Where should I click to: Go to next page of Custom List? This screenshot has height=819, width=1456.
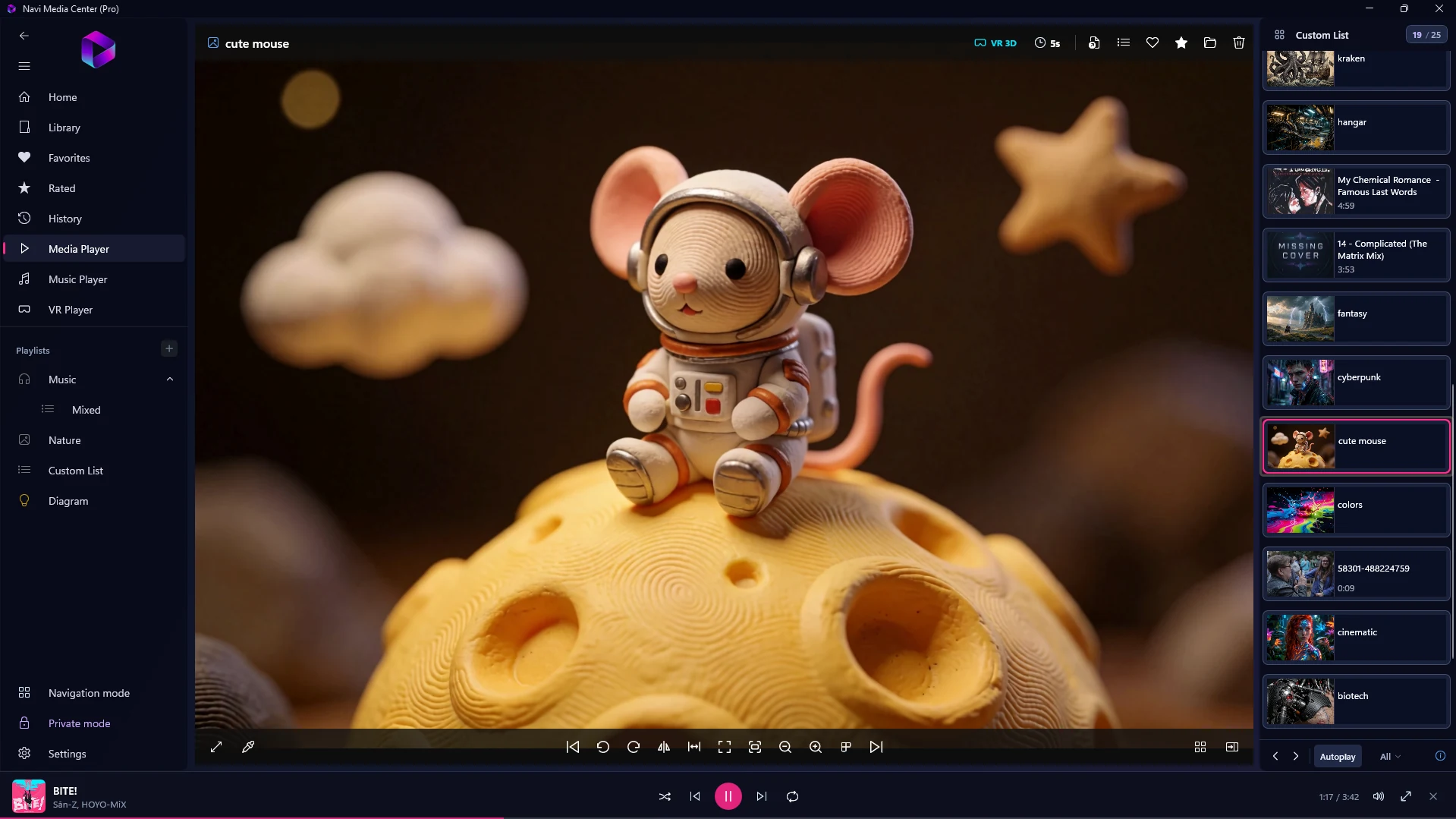pos(1295,757)
